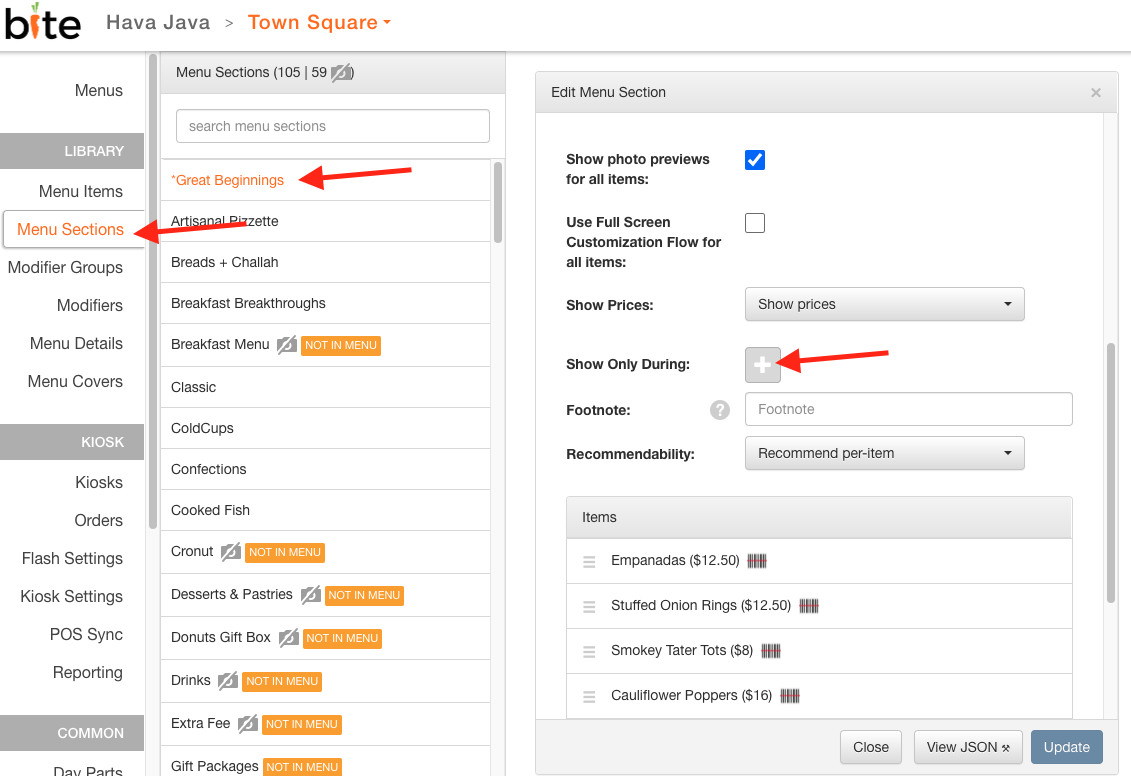Click the Footnote help question mark icon
Viewport: 1131px width, 776px height.
[719, 410]
